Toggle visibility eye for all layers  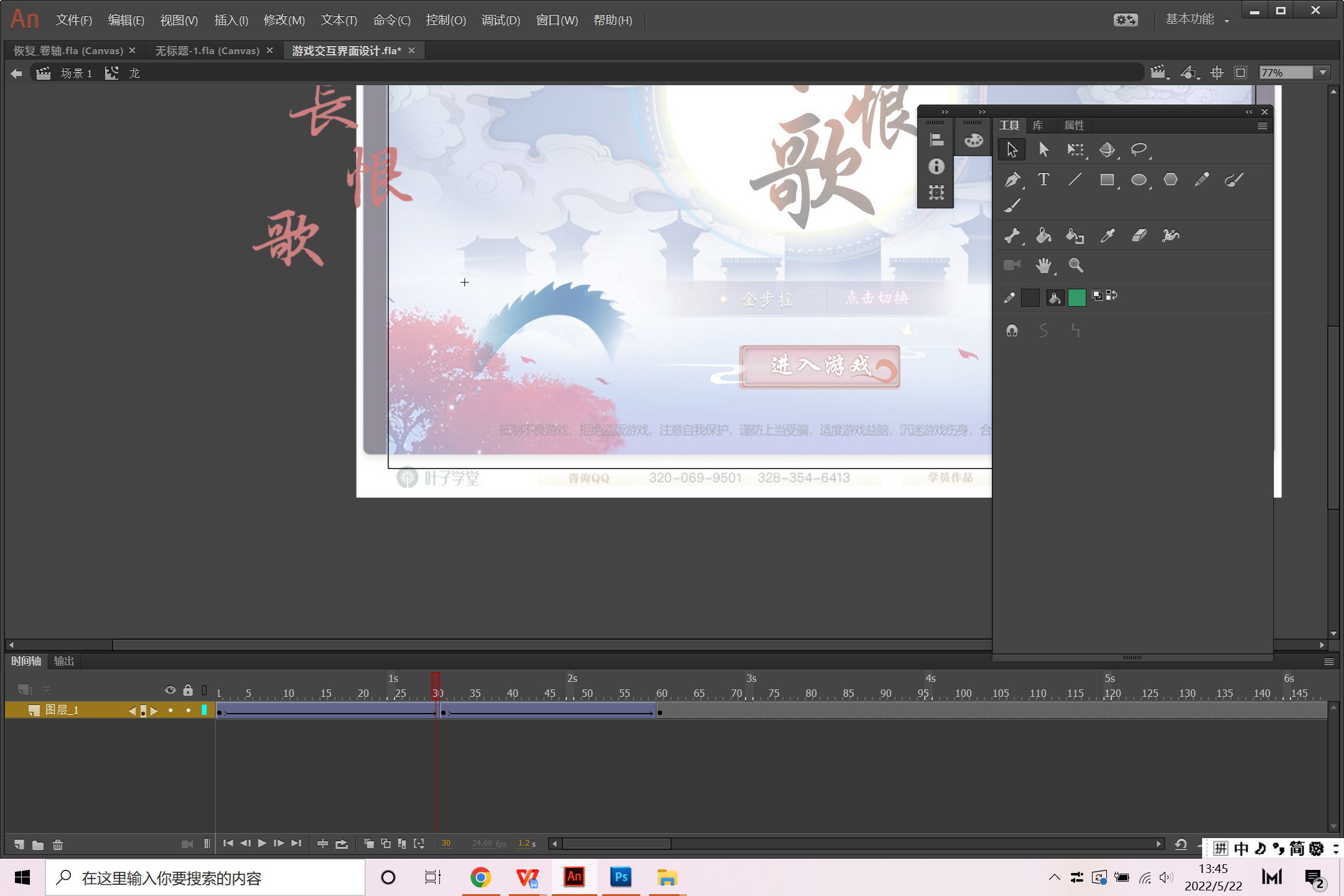(170, 690)
